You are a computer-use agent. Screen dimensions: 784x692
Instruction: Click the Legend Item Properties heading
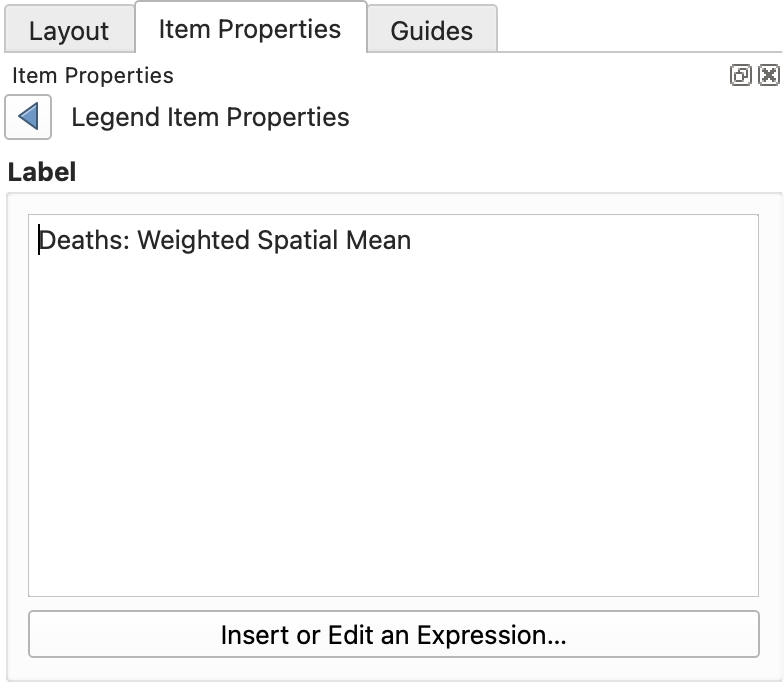[210, 117]
